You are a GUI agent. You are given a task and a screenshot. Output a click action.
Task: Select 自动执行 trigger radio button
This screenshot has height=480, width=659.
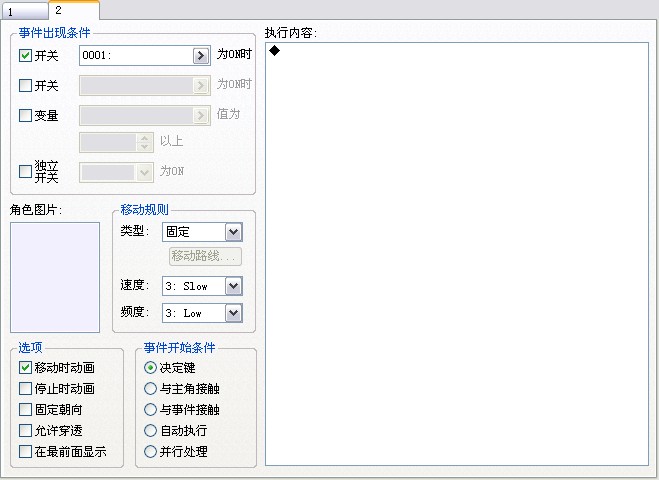click(150, 431)
